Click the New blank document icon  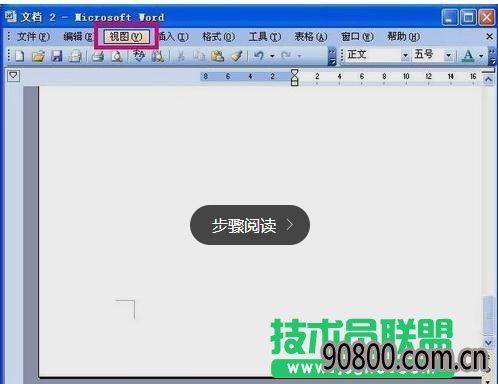click(19, 56)
